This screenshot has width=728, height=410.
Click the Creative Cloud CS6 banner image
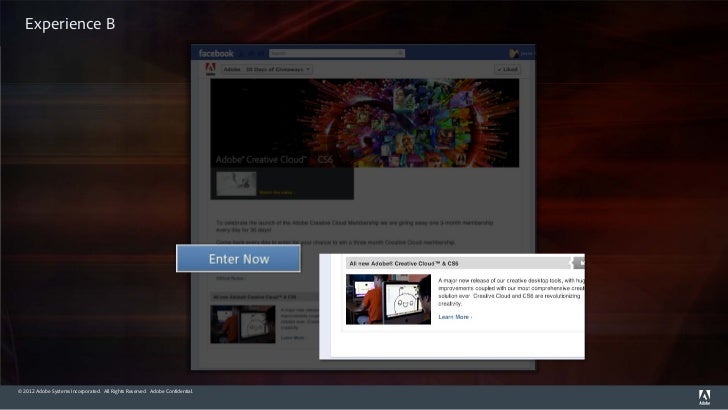(x=364, y=123)
